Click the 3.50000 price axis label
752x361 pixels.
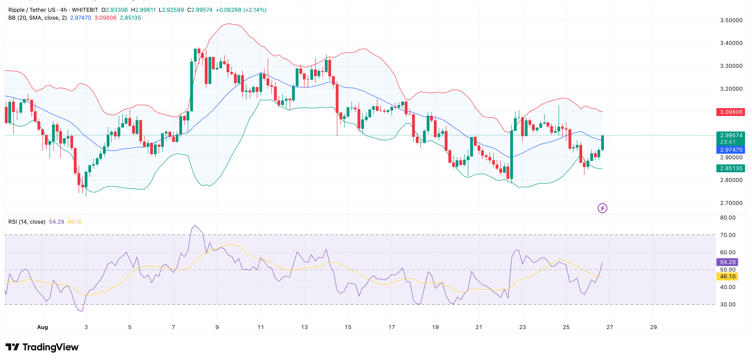pyautogui.click(x=731, y=21)
